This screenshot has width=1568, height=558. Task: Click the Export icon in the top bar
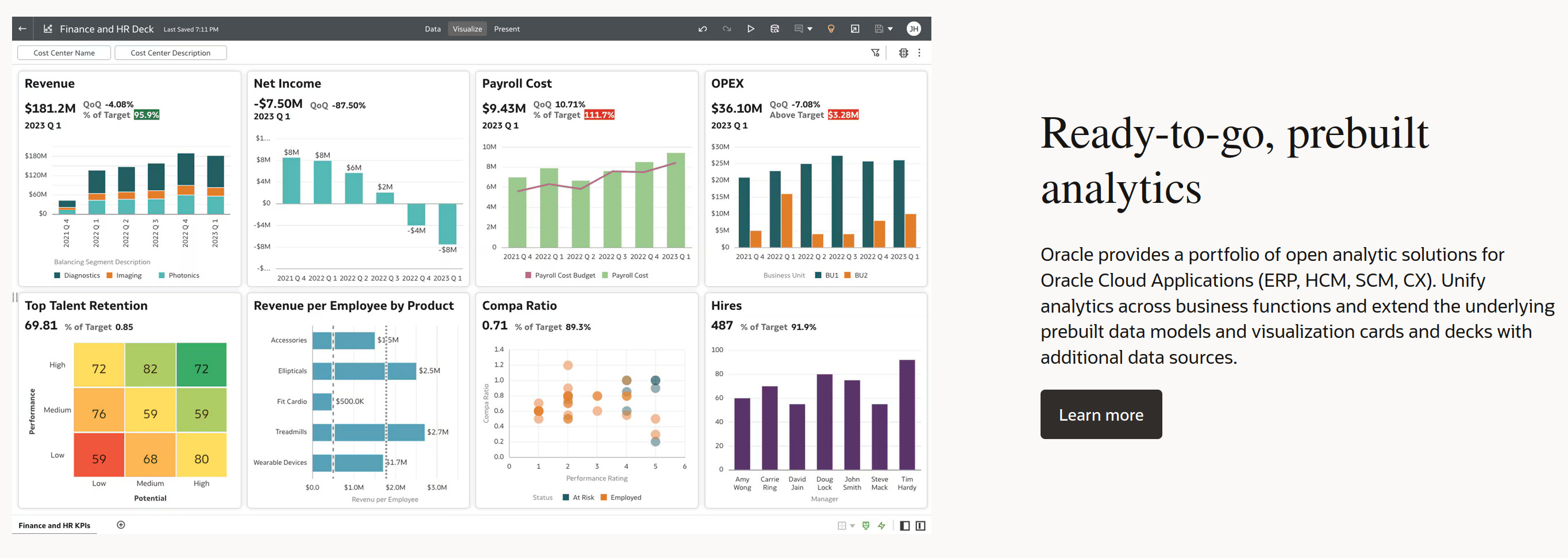point(855,29)
